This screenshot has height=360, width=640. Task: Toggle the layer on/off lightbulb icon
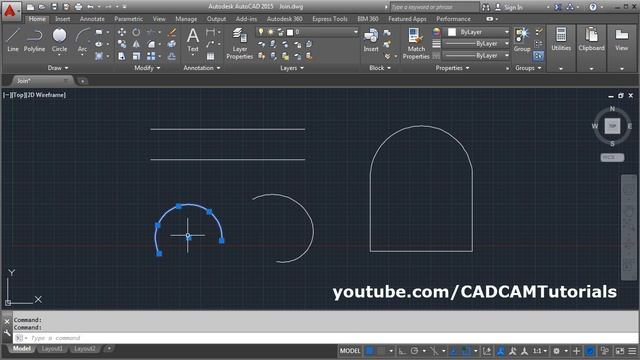(261, 32)
